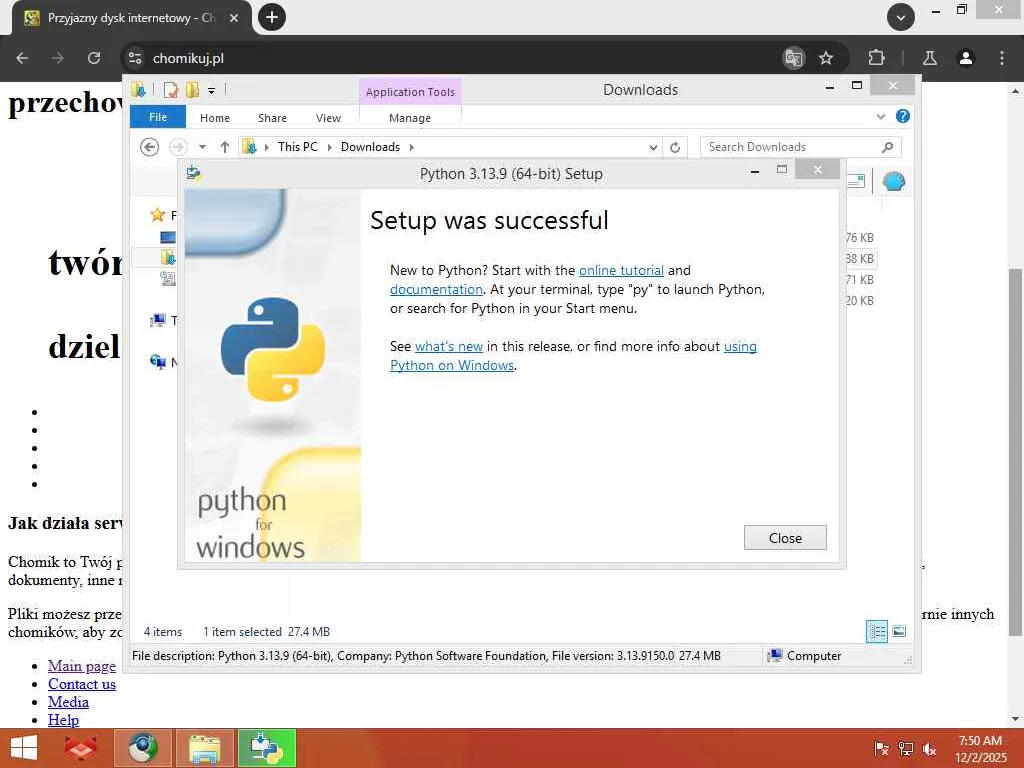Click the Properties quick access icon
Image resolution: width=1024 pixels, height=768 pixels.
[170, 90]
